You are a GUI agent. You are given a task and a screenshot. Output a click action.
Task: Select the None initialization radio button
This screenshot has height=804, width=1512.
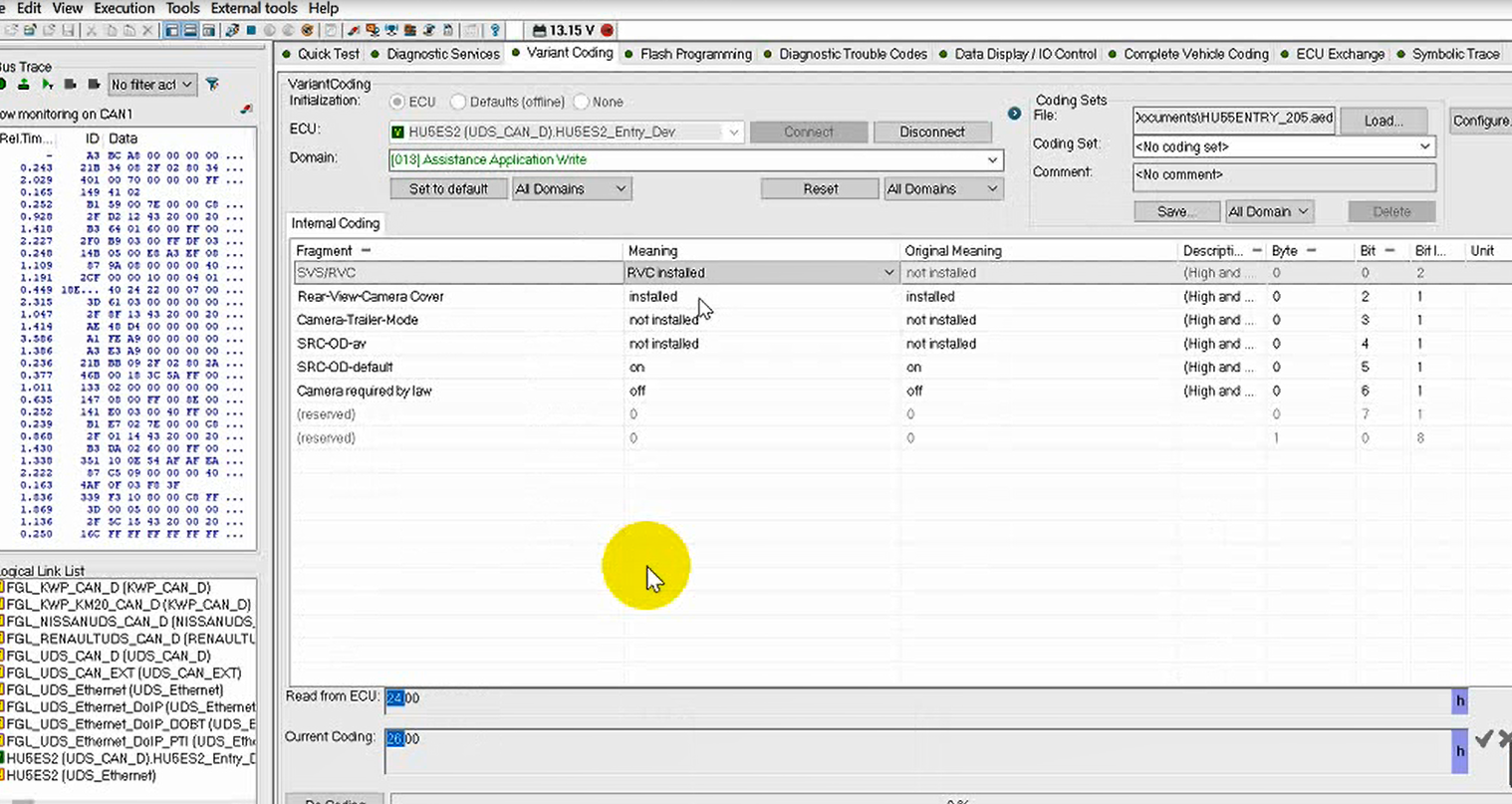582,102
